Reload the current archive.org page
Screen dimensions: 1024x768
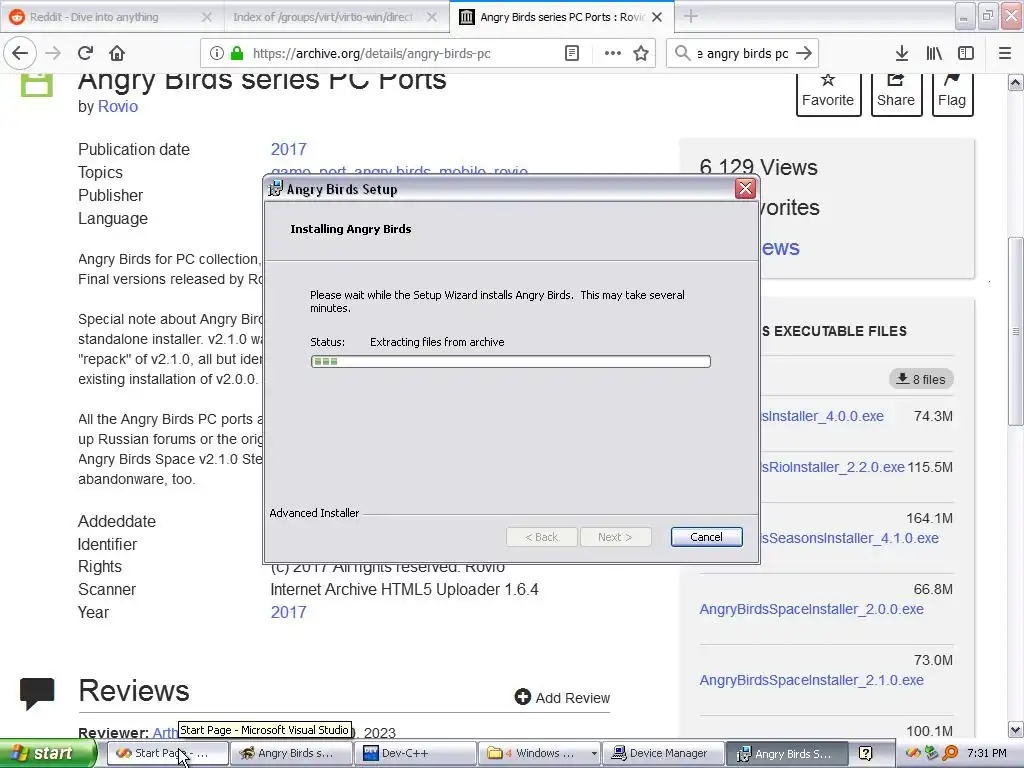[86, 53]
